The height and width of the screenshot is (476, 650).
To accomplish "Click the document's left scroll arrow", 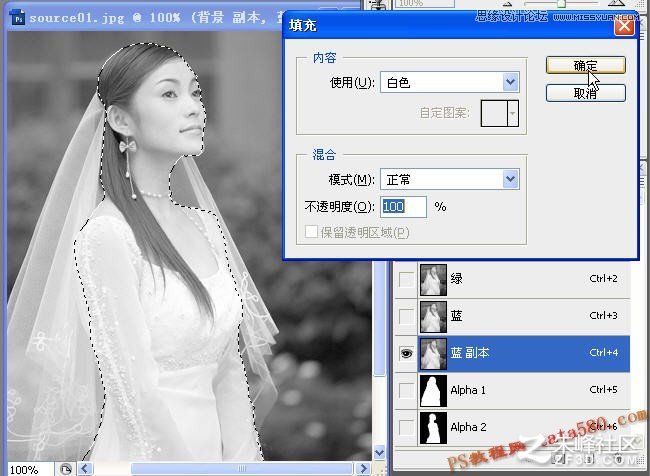I will pos(85,469).
